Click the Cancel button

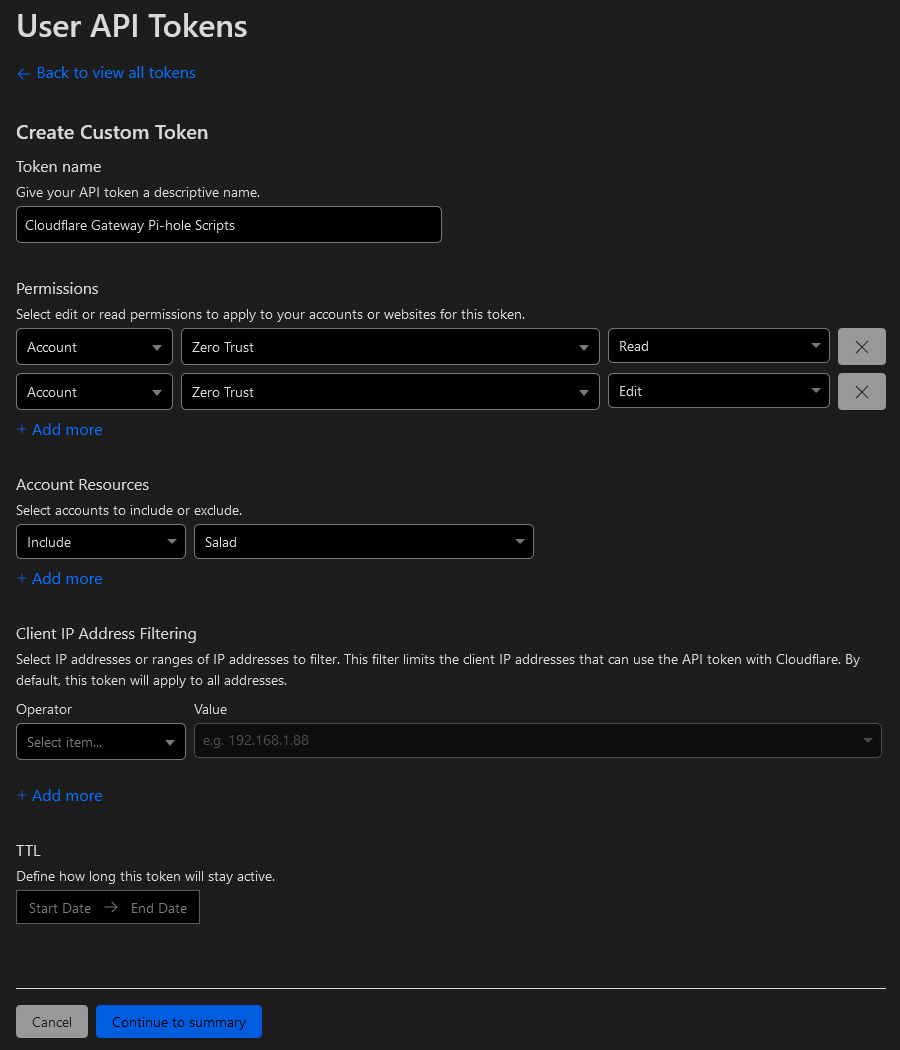point(52,1022)
